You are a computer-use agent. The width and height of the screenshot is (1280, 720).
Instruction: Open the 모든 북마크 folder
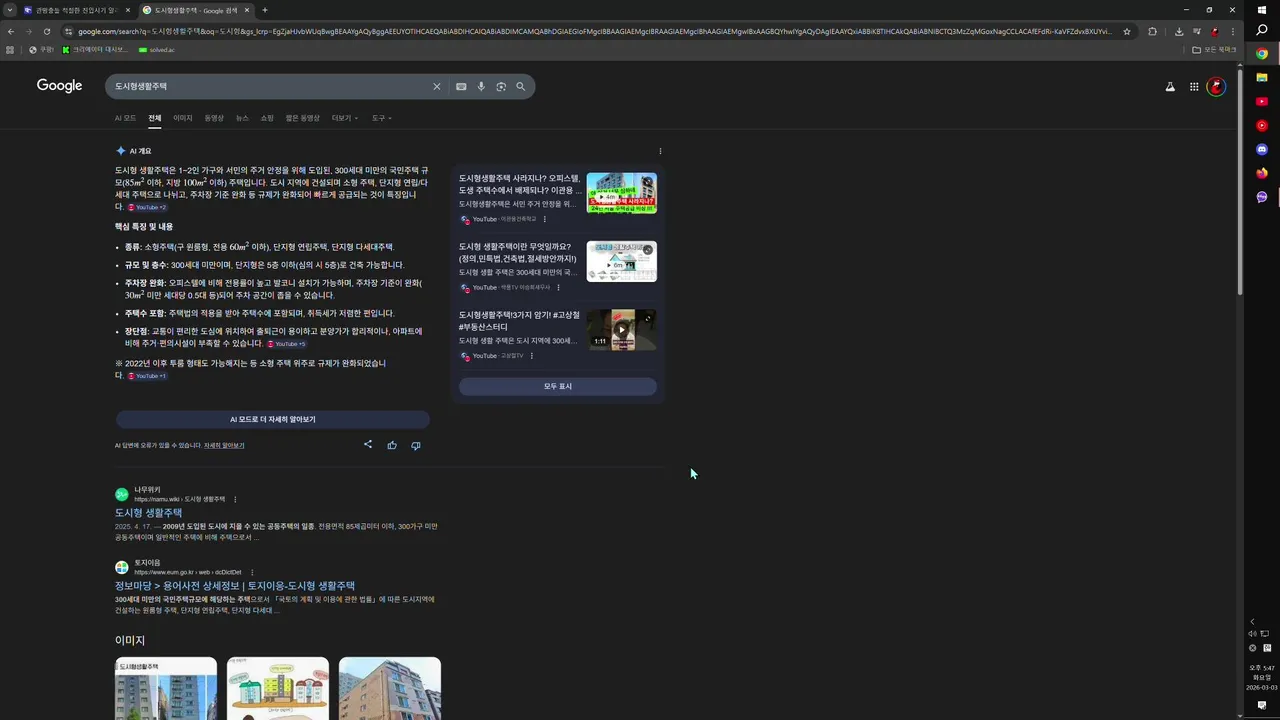coord(1214,50)
